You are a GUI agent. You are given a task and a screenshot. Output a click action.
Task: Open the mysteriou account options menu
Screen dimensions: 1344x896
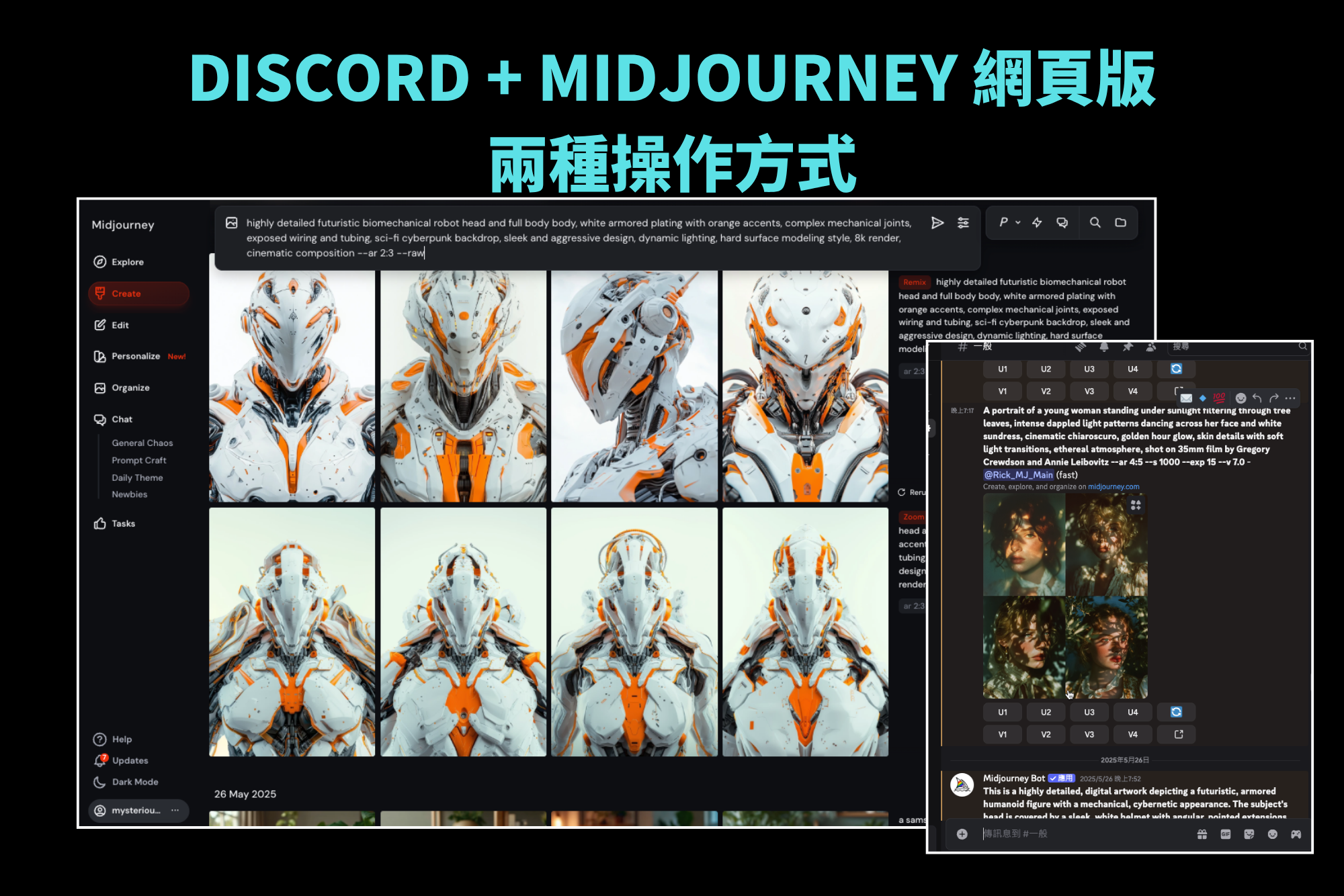point(175,810)
